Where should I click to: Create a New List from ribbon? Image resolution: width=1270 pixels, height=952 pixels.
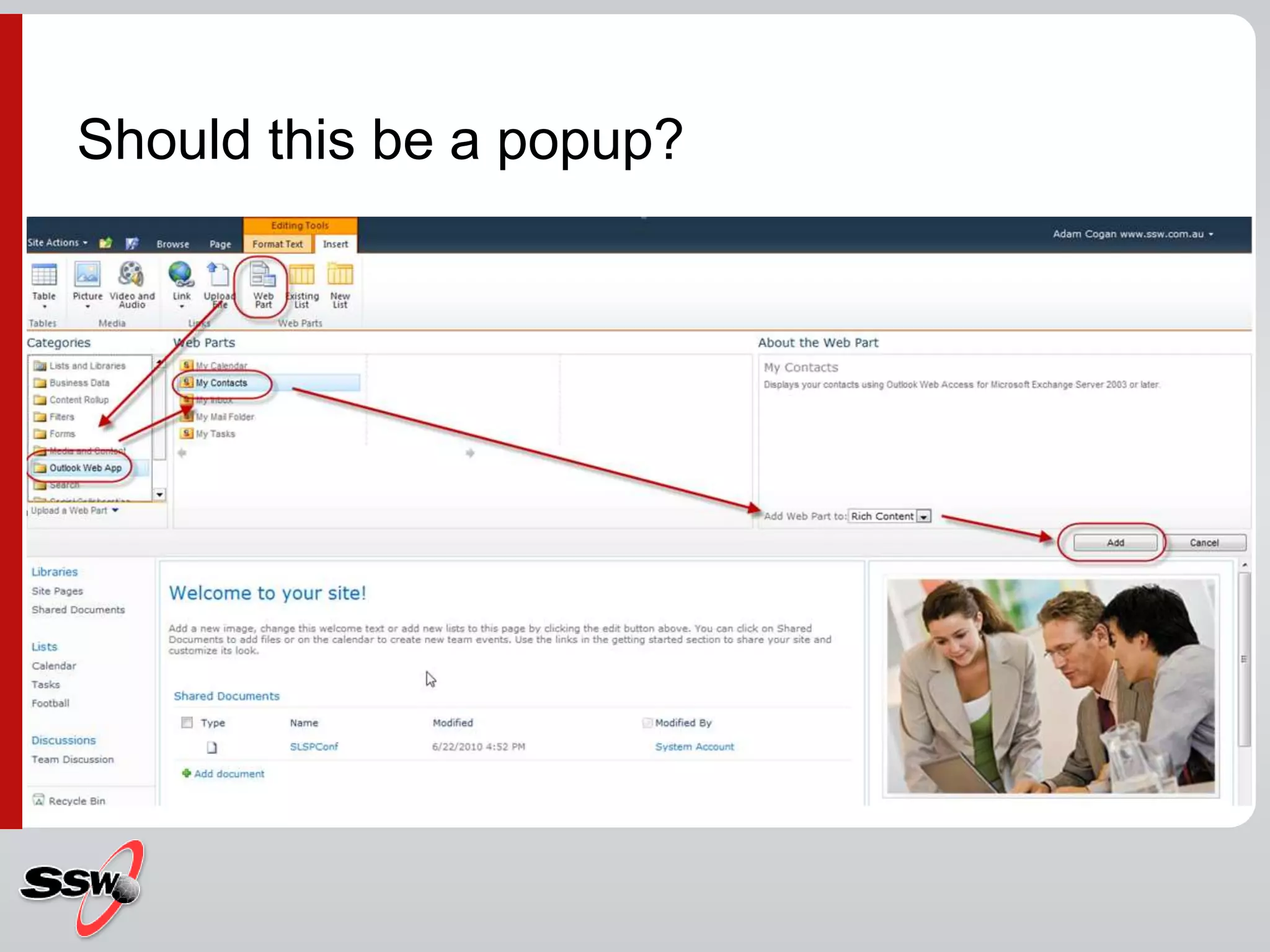[x=340, y=284]
